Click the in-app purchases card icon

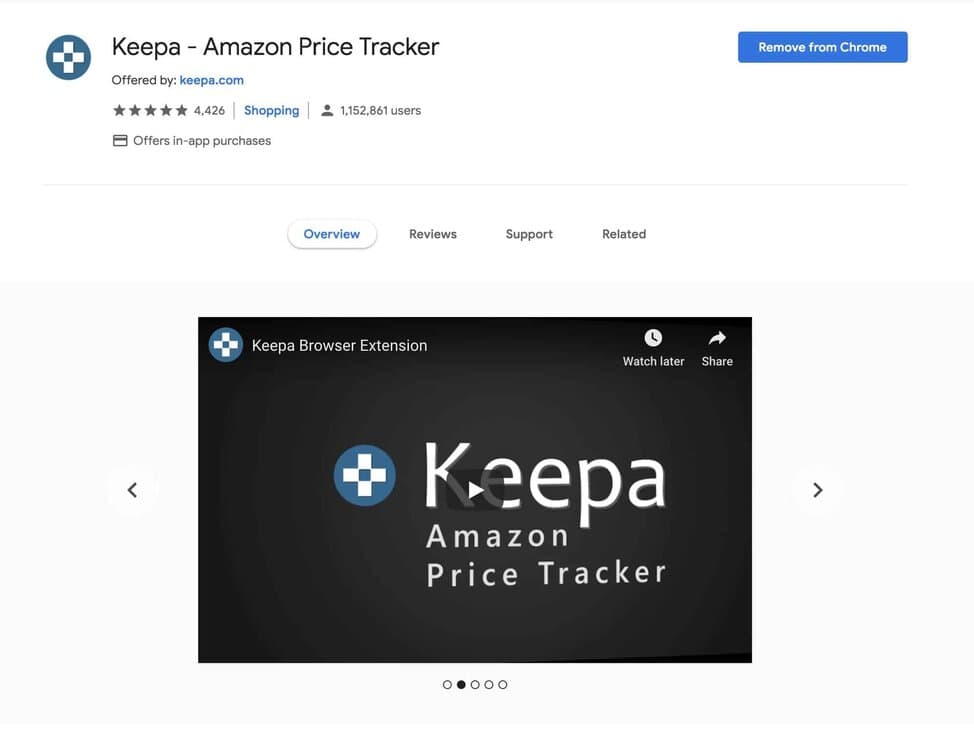pos(120,141)
